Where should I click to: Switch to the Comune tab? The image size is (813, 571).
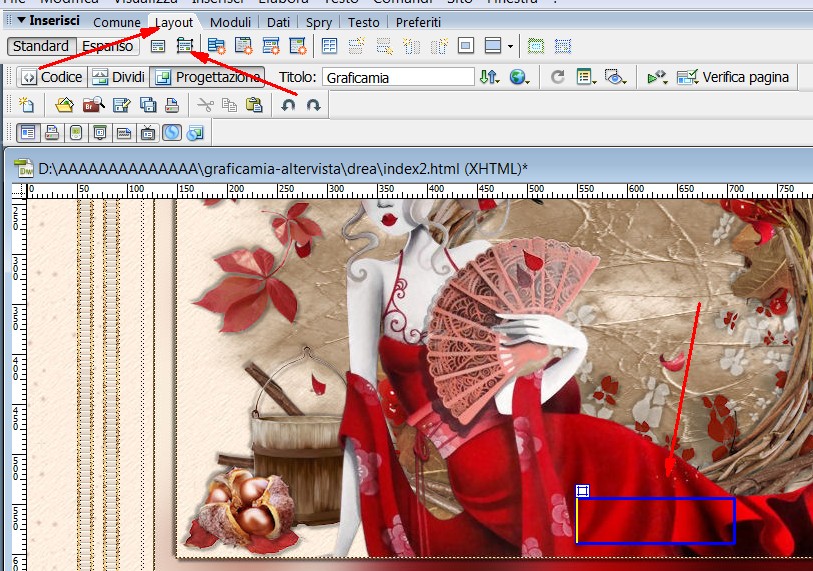pos(117,22)
